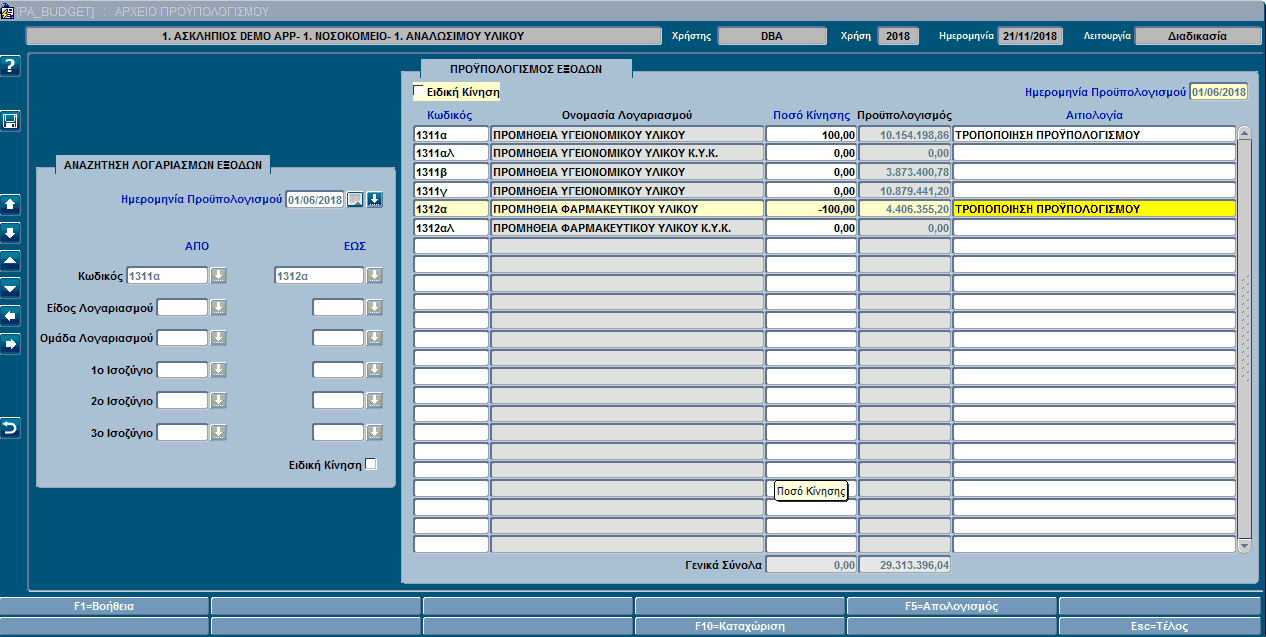Click the Esc=Τέλος button
Viewport: 1266px width, 637px height.
pyautogui.click(x=1162, y=626)
